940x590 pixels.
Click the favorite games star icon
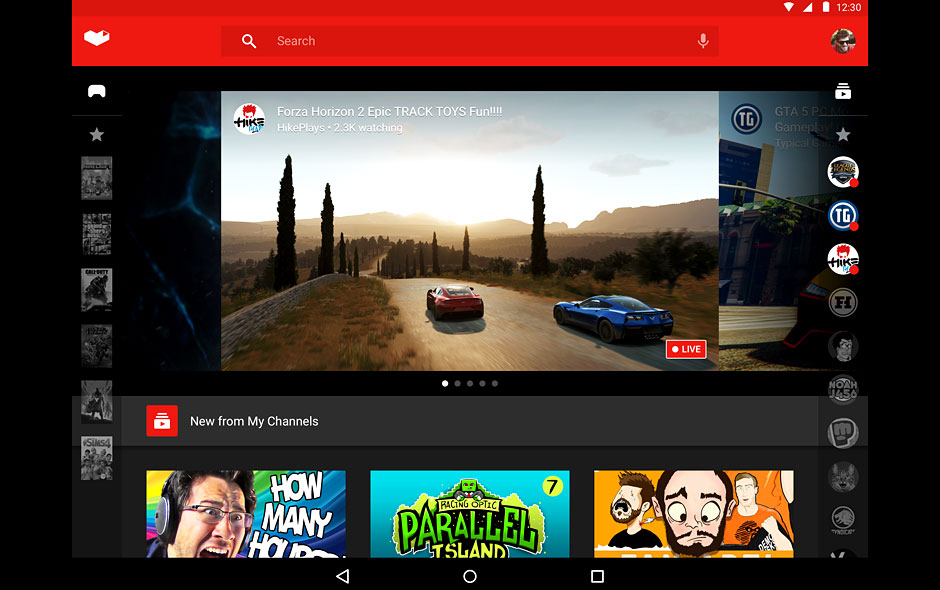pos(96,134)
